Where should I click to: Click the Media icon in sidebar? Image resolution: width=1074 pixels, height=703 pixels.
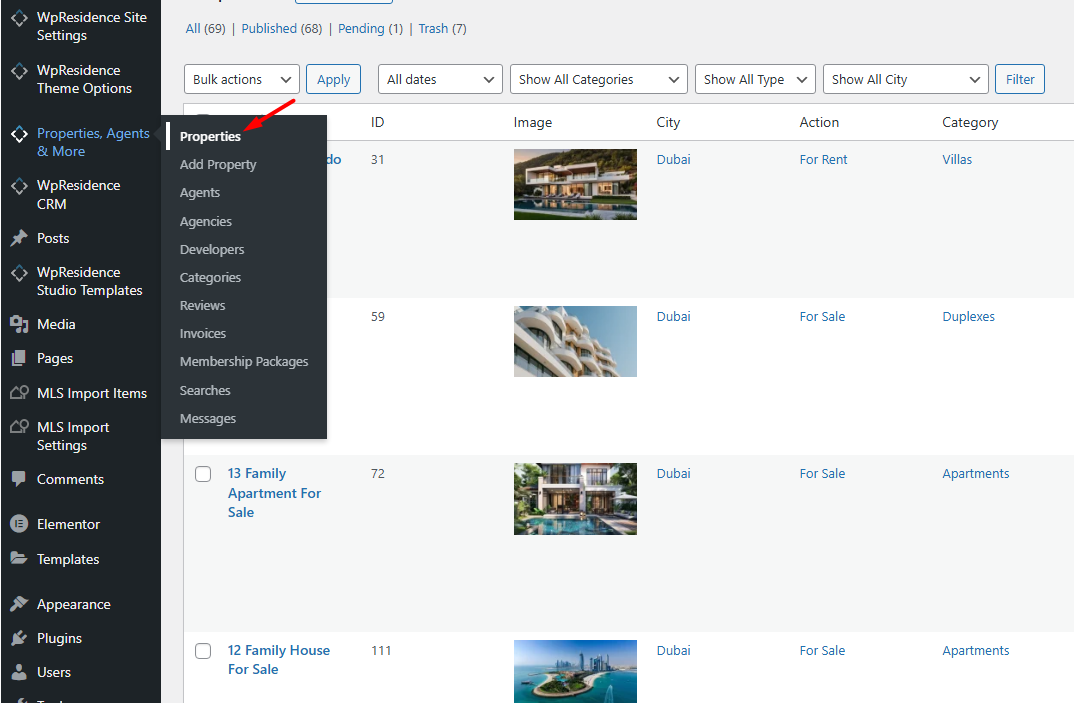coord(18,324)
